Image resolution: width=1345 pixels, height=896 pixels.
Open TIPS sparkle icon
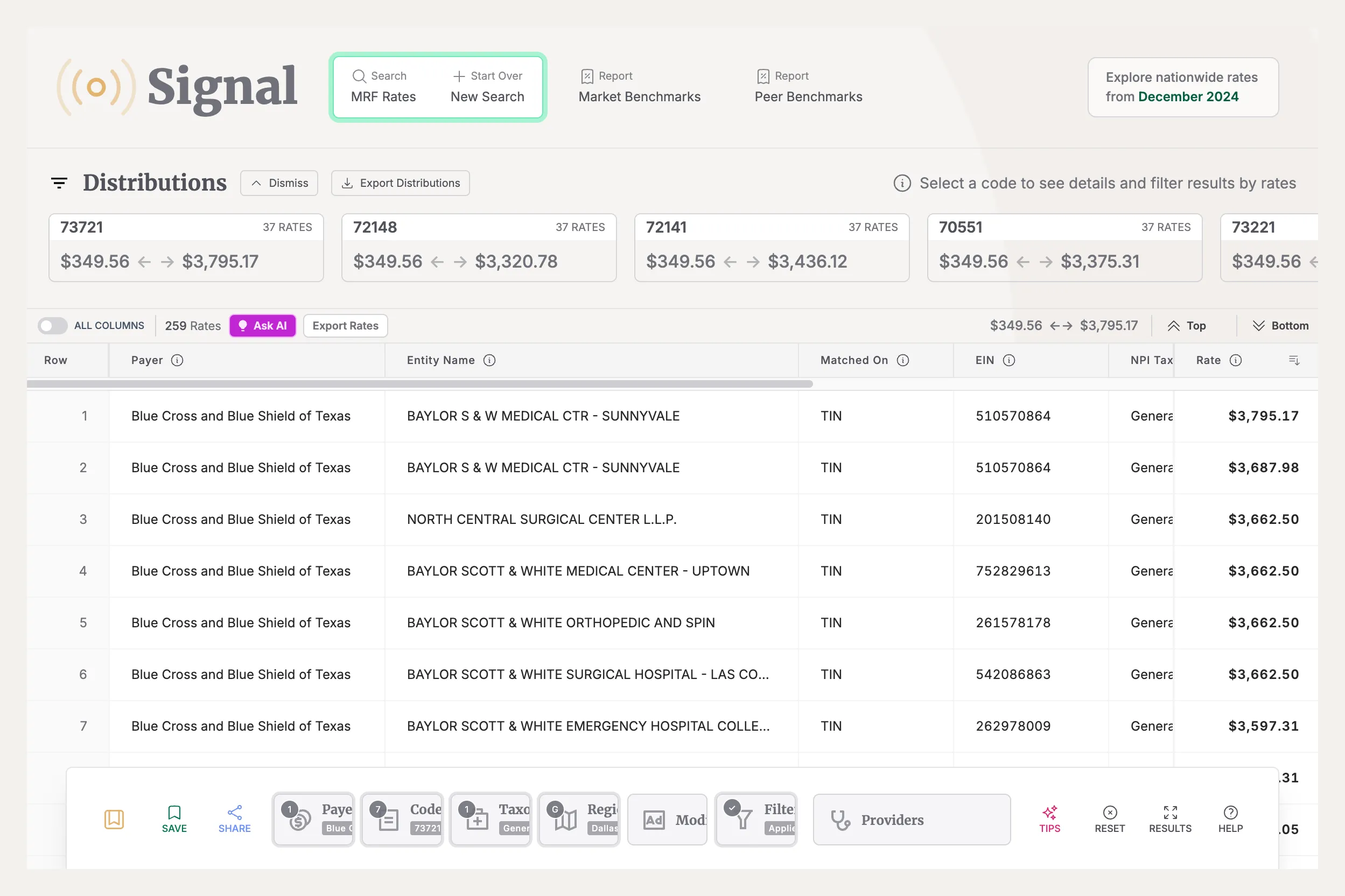1049,819
